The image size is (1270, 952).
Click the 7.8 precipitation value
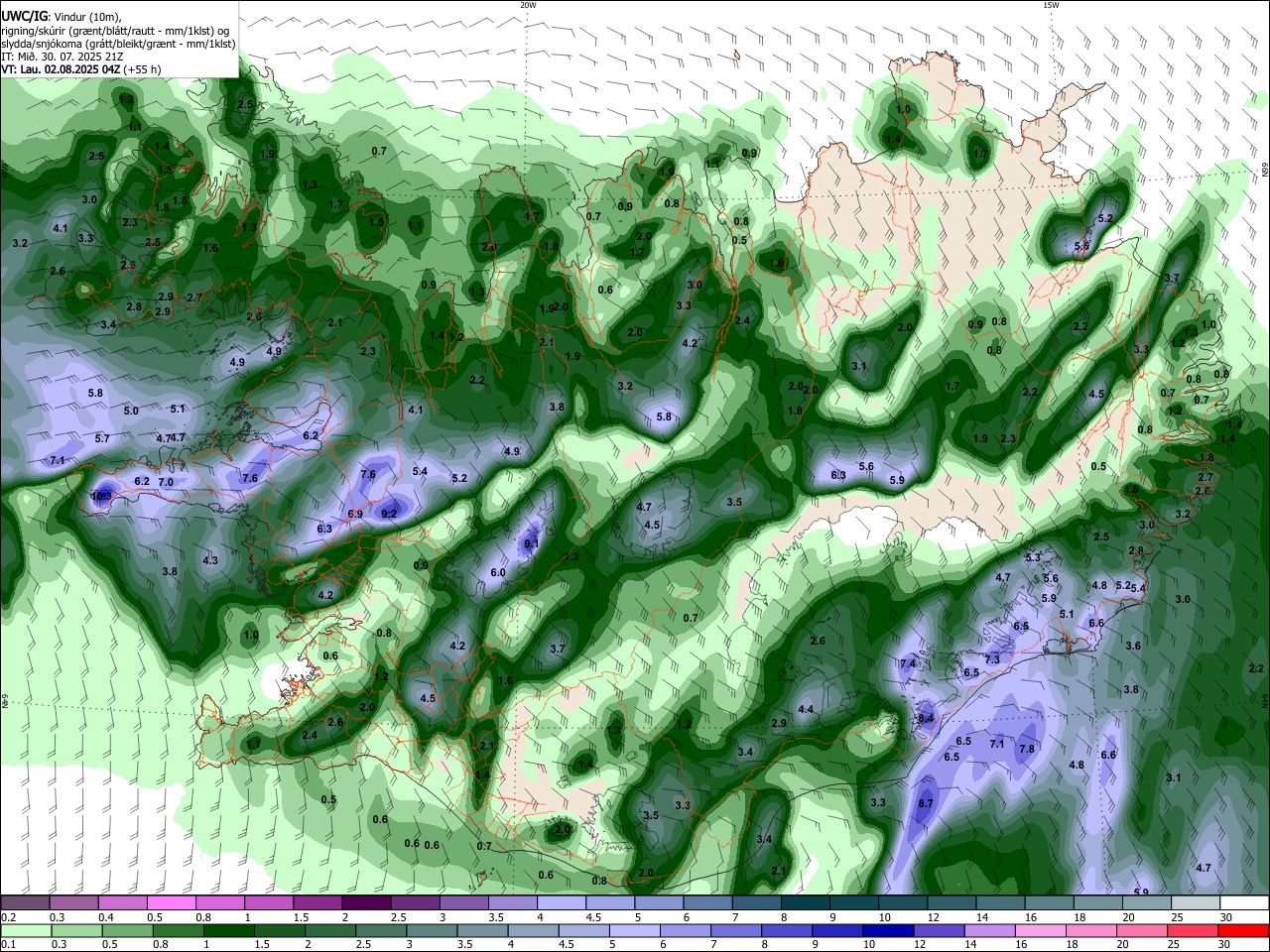point(1027,749)
